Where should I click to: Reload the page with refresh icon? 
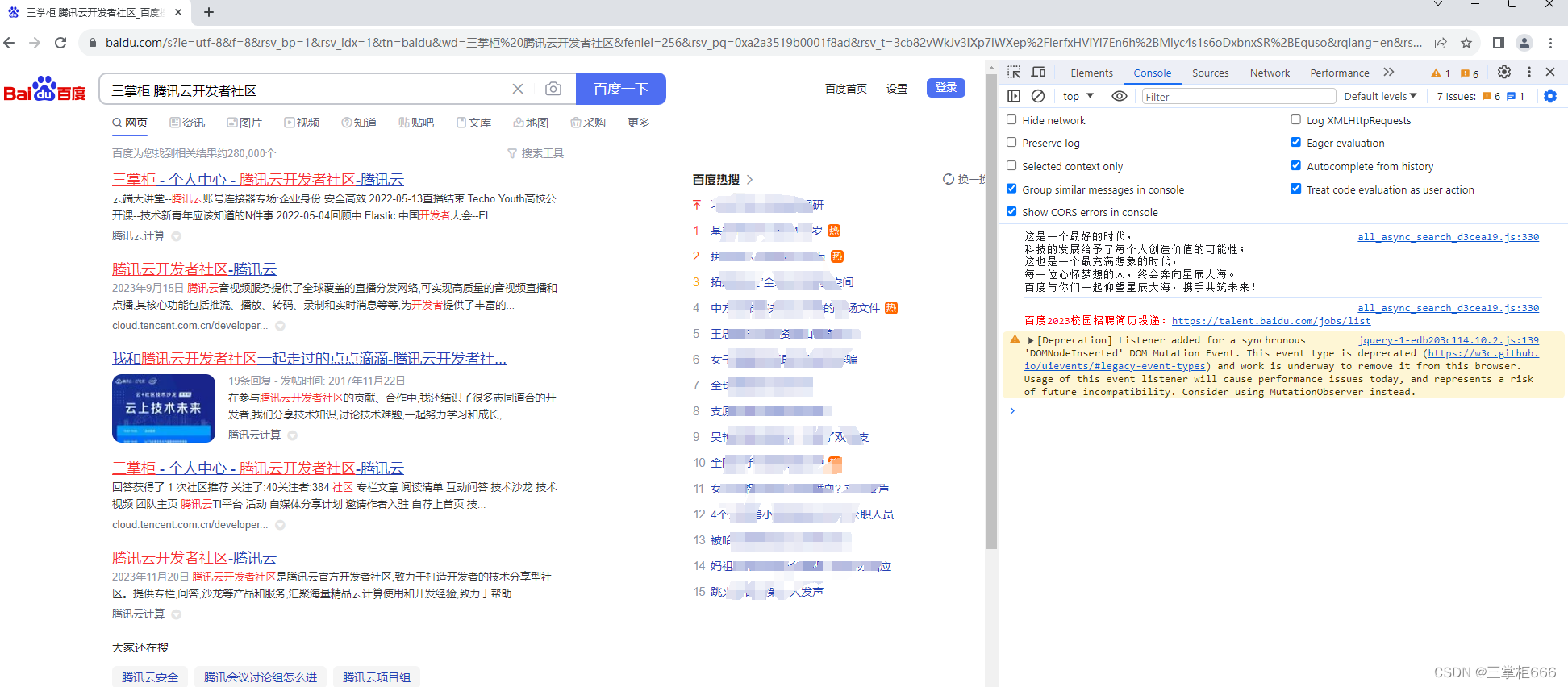click(x=60, y=43)
